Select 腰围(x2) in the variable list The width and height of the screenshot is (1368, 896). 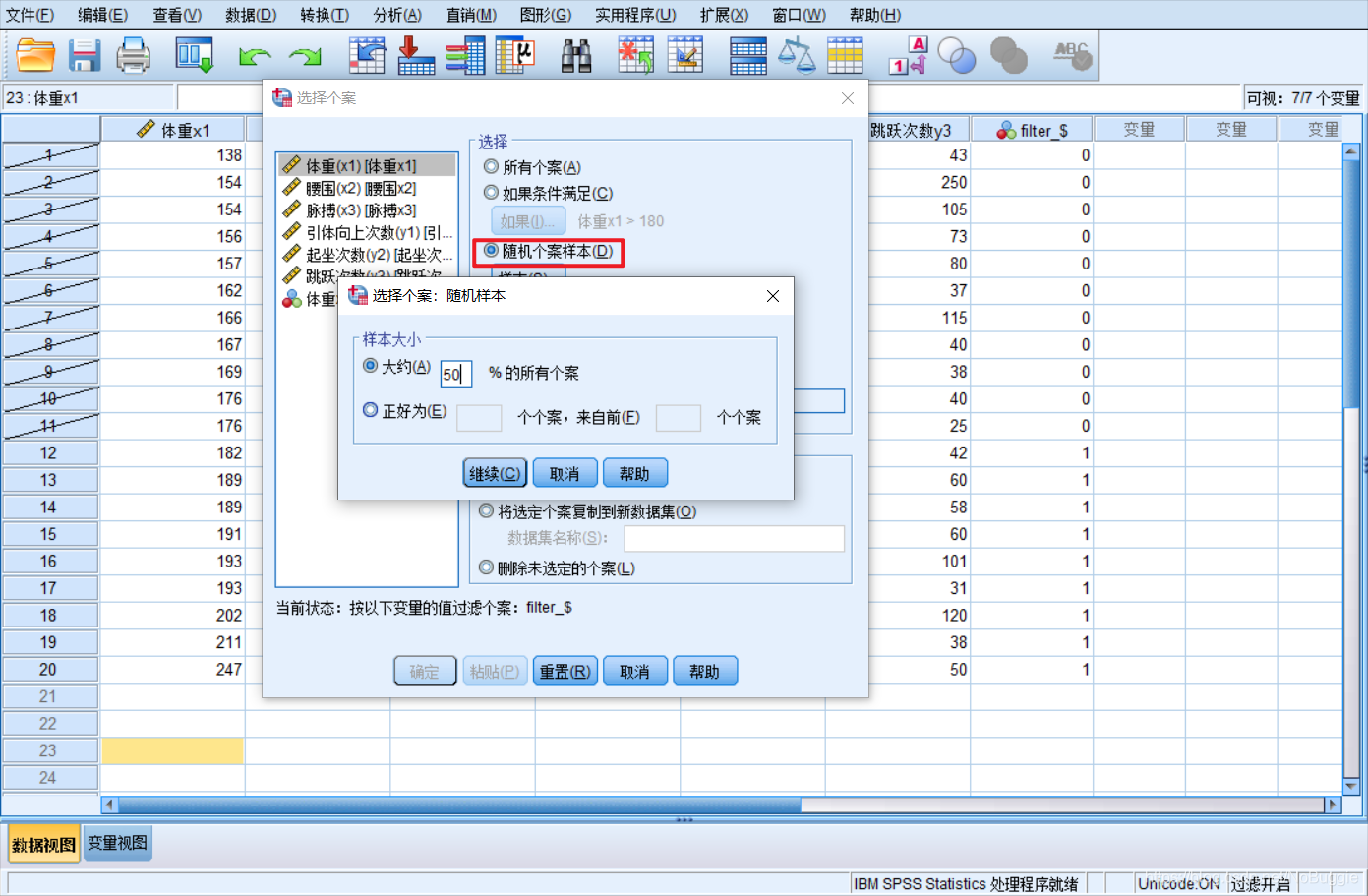pos(367,188)
